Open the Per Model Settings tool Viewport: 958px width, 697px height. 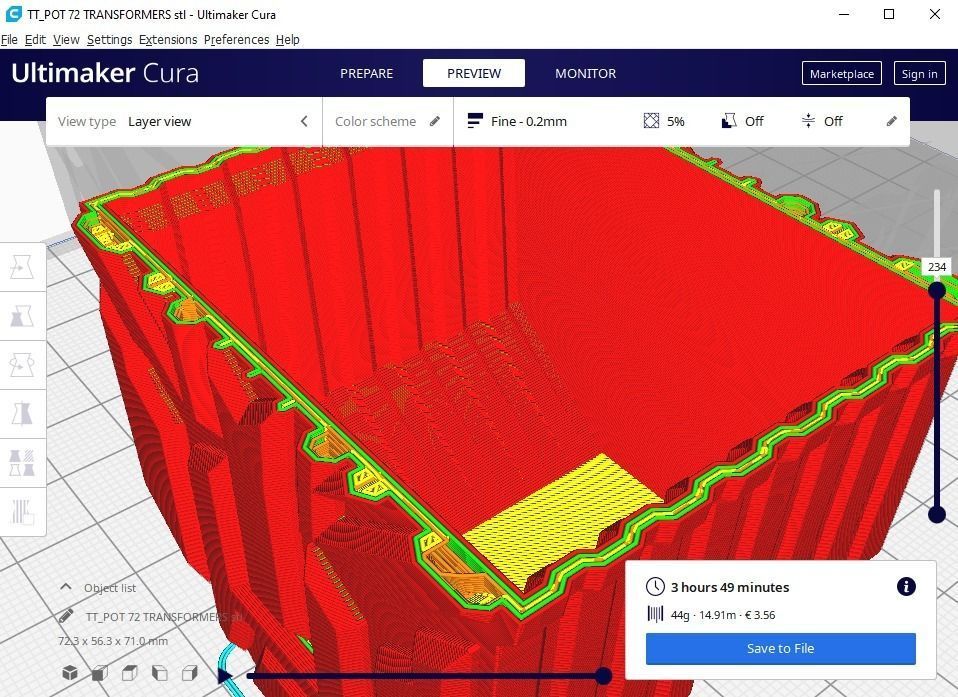click(22, 462)
